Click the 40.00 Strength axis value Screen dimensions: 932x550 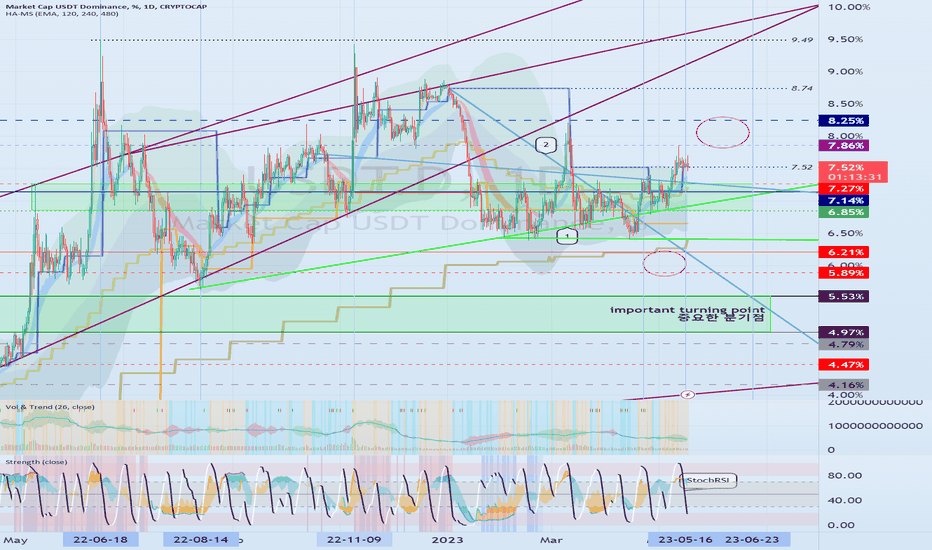[844, 500]
